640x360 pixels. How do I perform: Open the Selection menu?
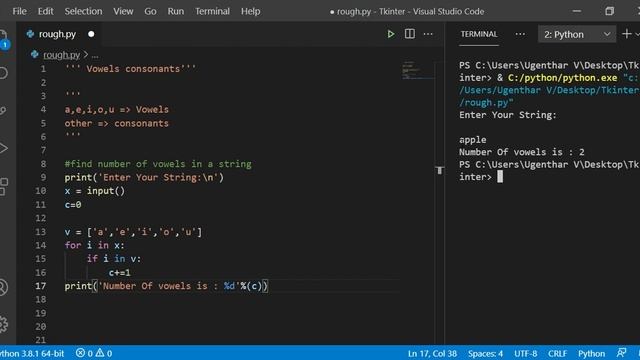pyautogui.click(x=83, y=11)
